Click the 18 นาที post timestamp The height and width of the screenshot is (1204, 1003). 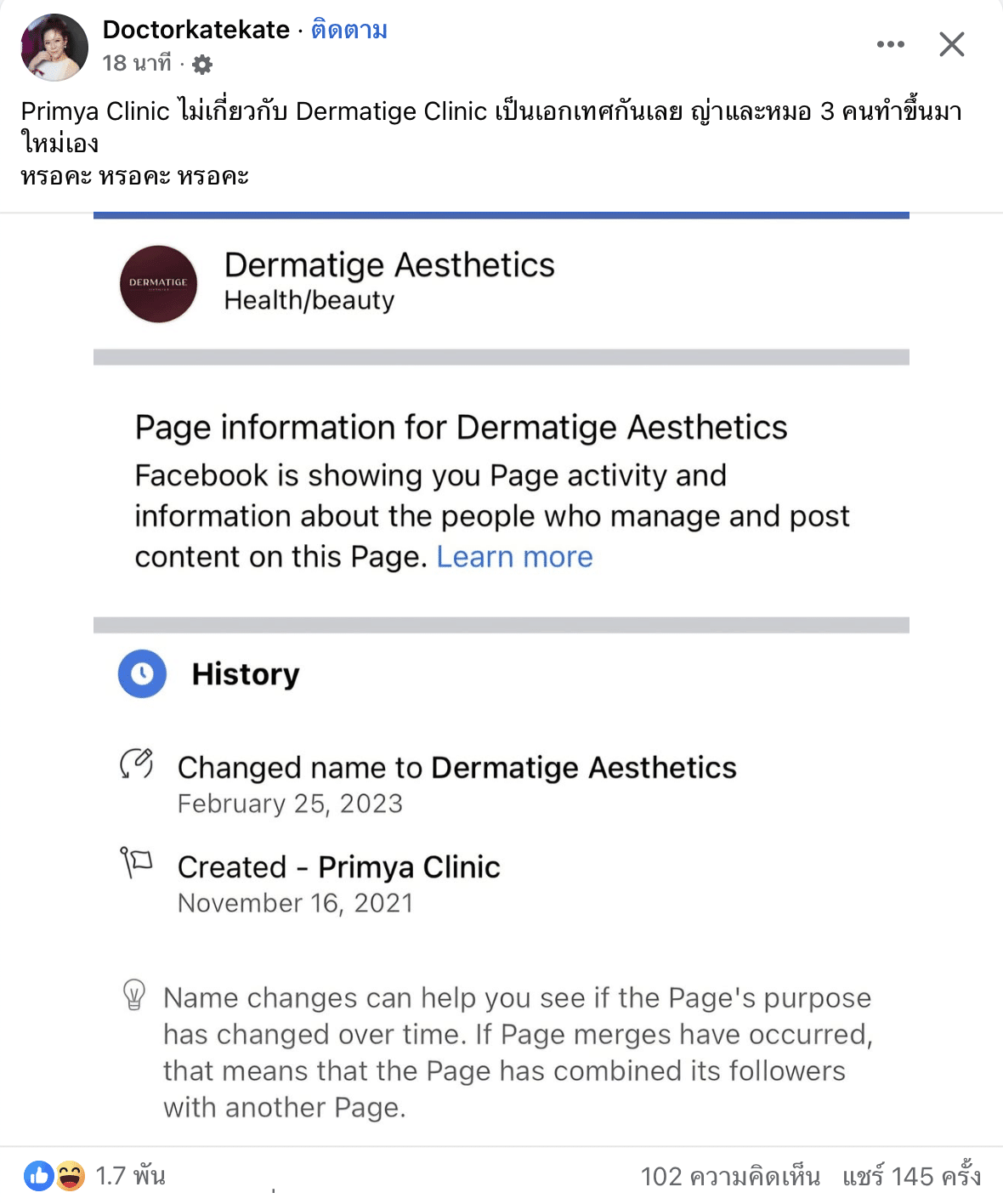click(137, 64)
